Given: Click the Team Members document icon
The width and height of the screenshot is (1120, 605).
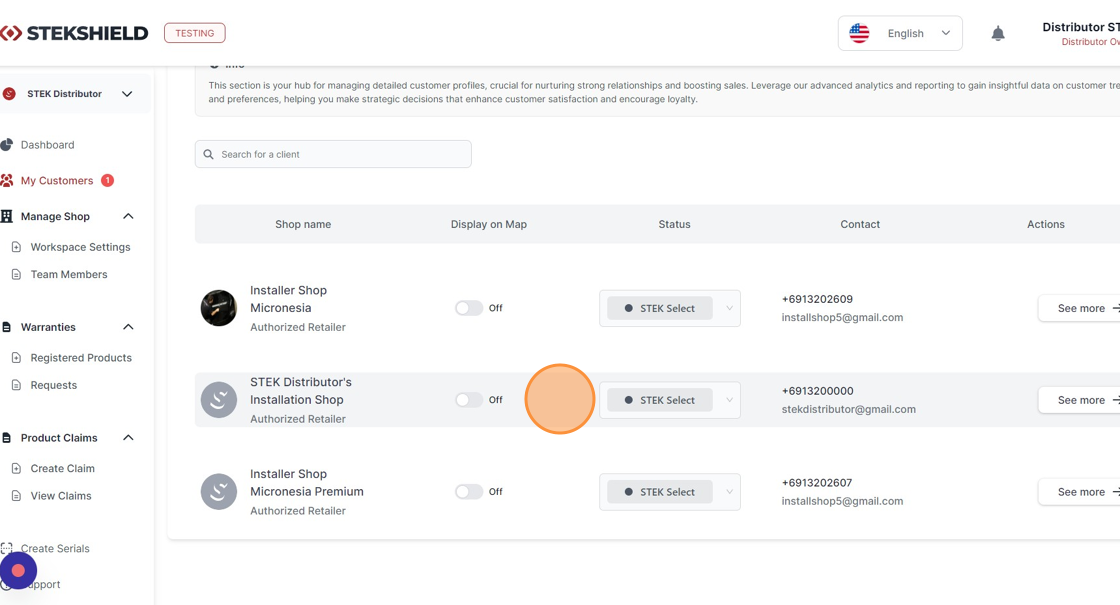Looking at the screenshot, I should 16,274.
